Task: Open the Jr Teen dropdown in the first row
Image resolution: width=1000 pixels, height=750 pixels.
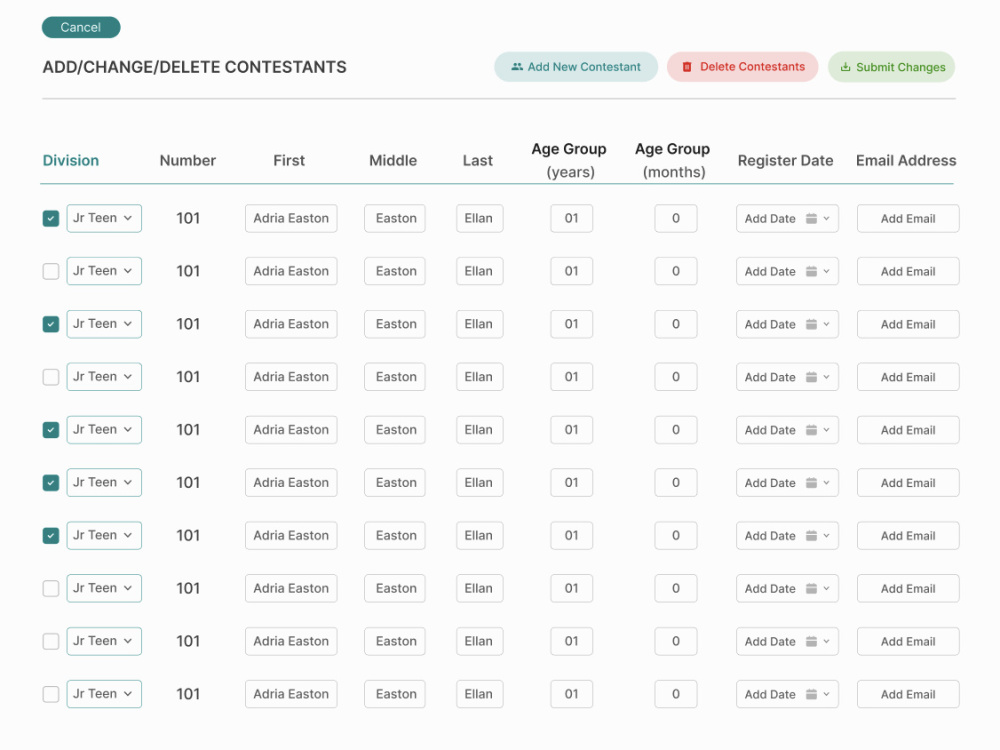Action: tap(104, 218)
